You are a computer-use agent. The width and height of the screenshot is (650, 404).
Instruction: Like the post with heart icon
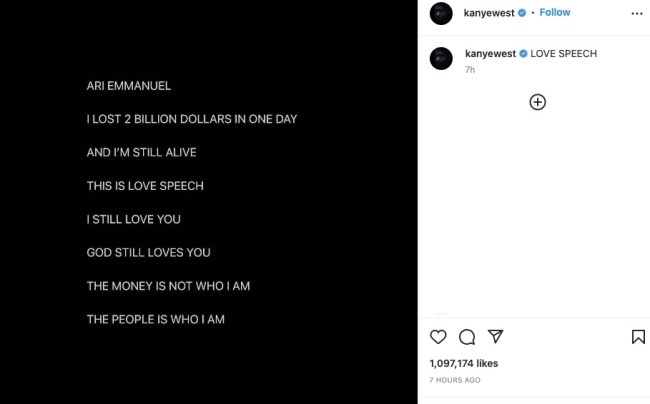pyautogui.click(x=438, y=337)
